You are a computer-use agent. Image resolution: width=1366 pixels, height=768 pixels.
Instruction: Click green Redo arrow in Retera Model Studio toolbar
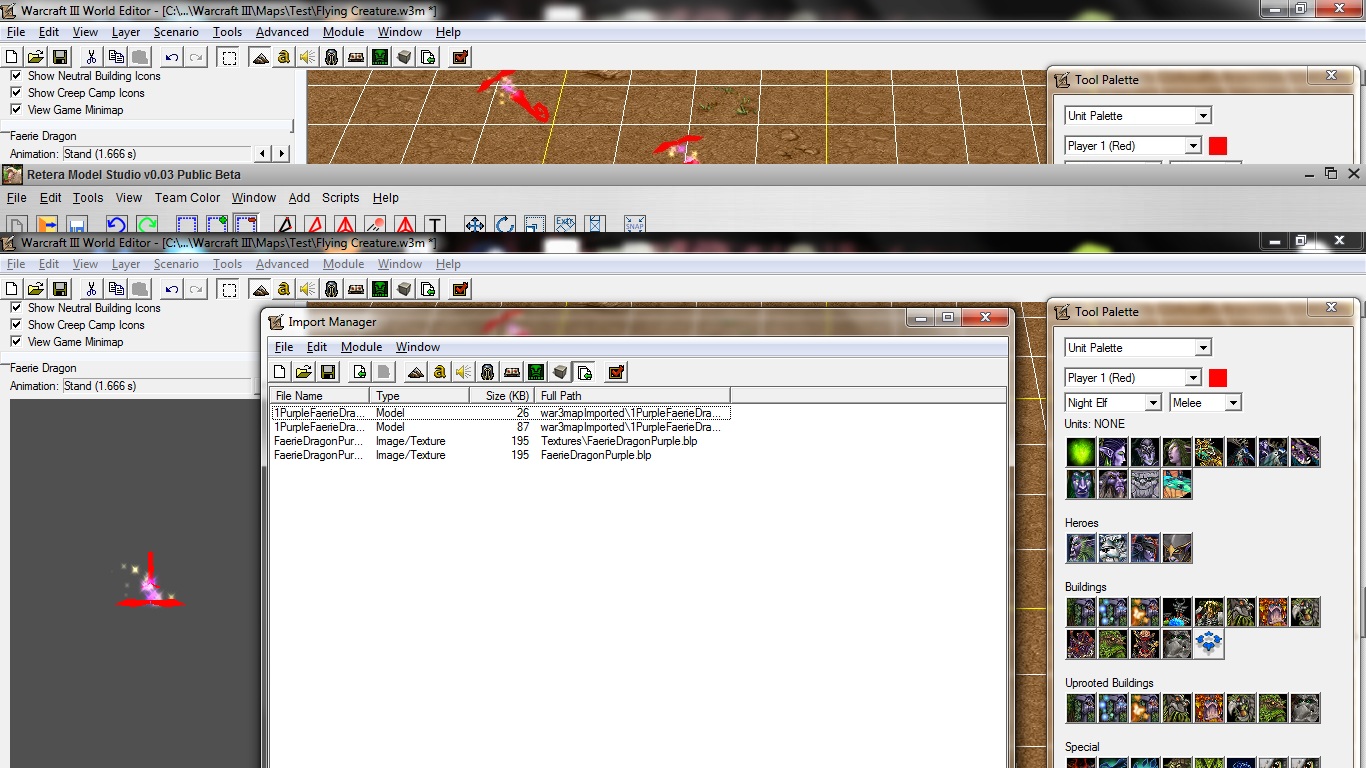(x=147, y=226)
